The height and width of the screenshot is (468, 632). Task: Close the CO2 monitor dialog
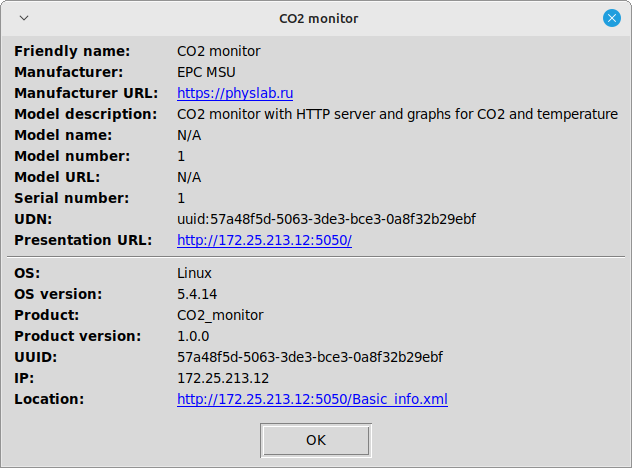(612, 18)
